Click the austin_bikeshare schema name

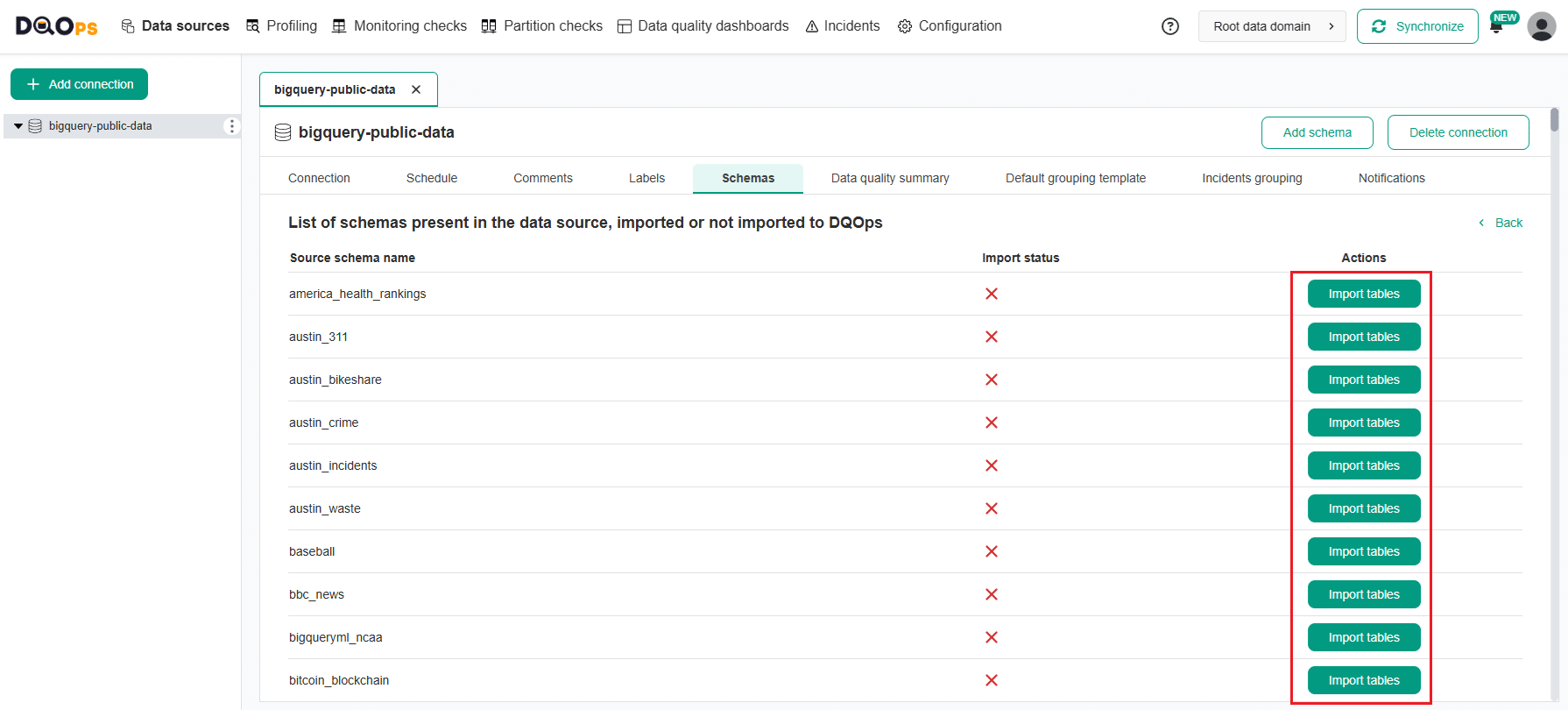click(x=335, y=380)
